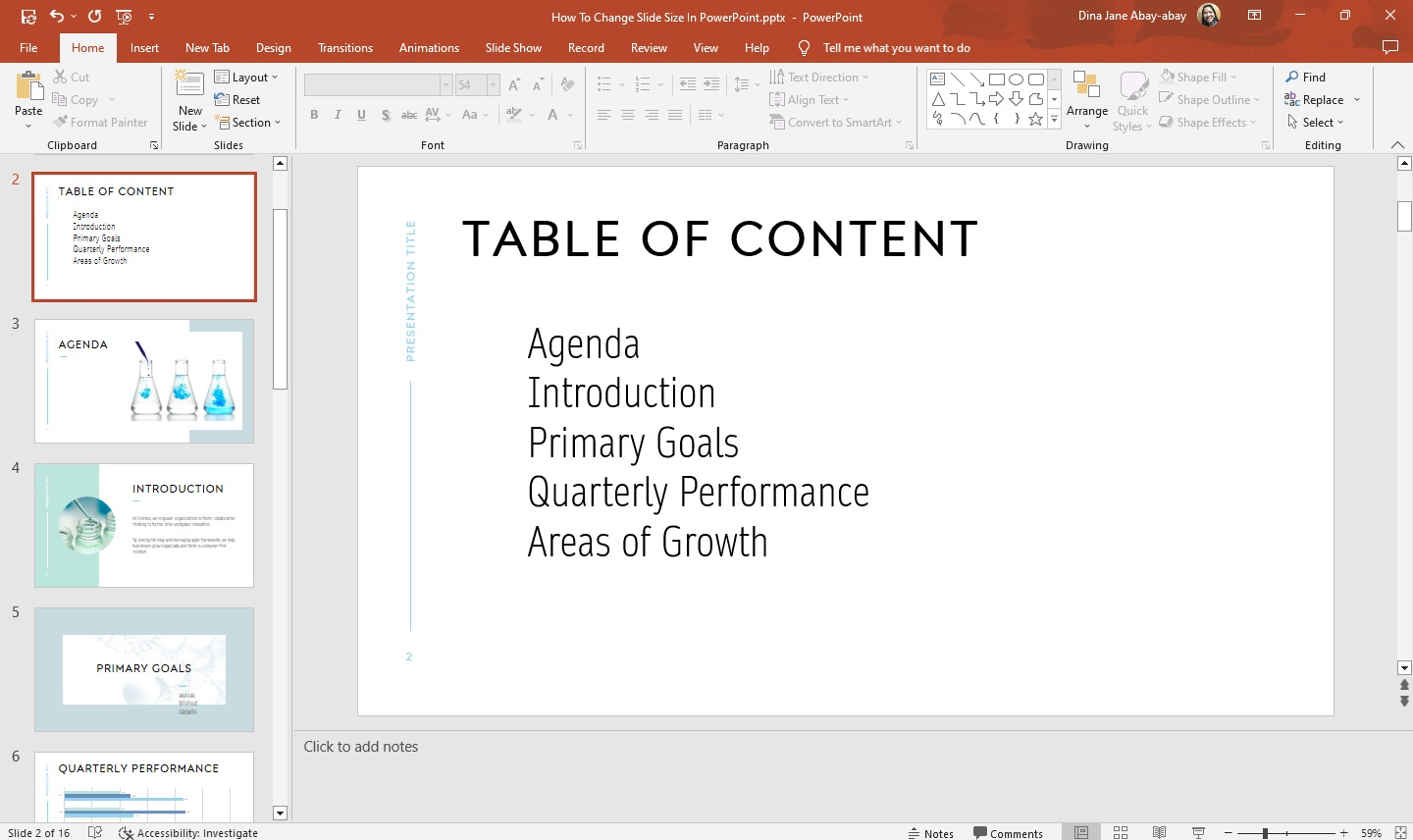
Task: Toggle text Shadow formatting
Action: click(x=386, y=115)
